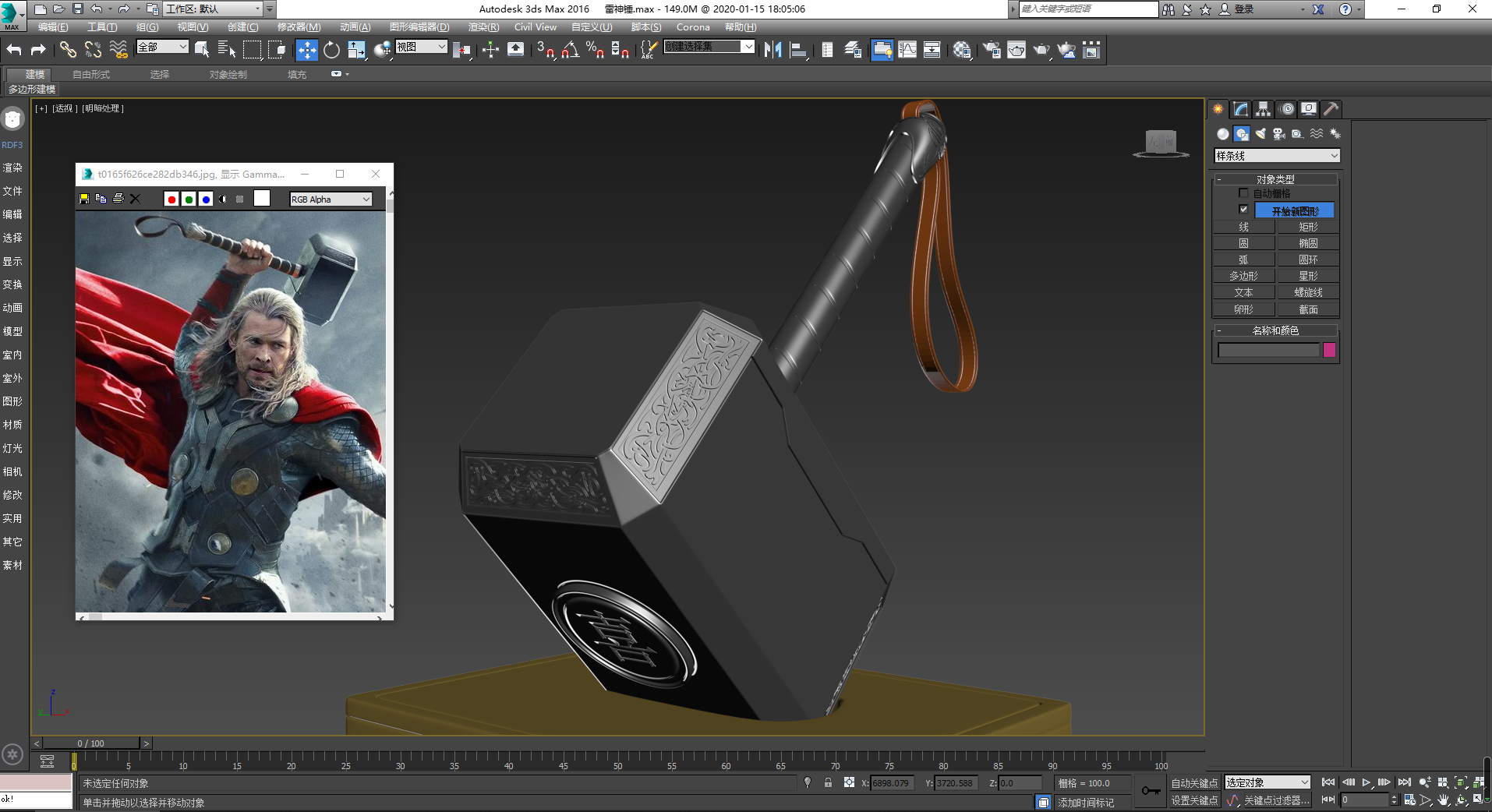Open the selection filter dropdown 全部
The height and width of the screenshot is (812, 1492).
pos(162,47)
